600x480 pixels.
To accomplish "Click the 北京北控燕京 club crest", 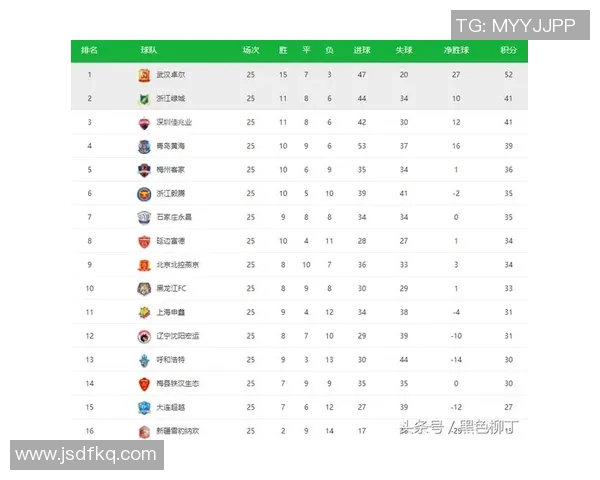I will click(144, 265).
